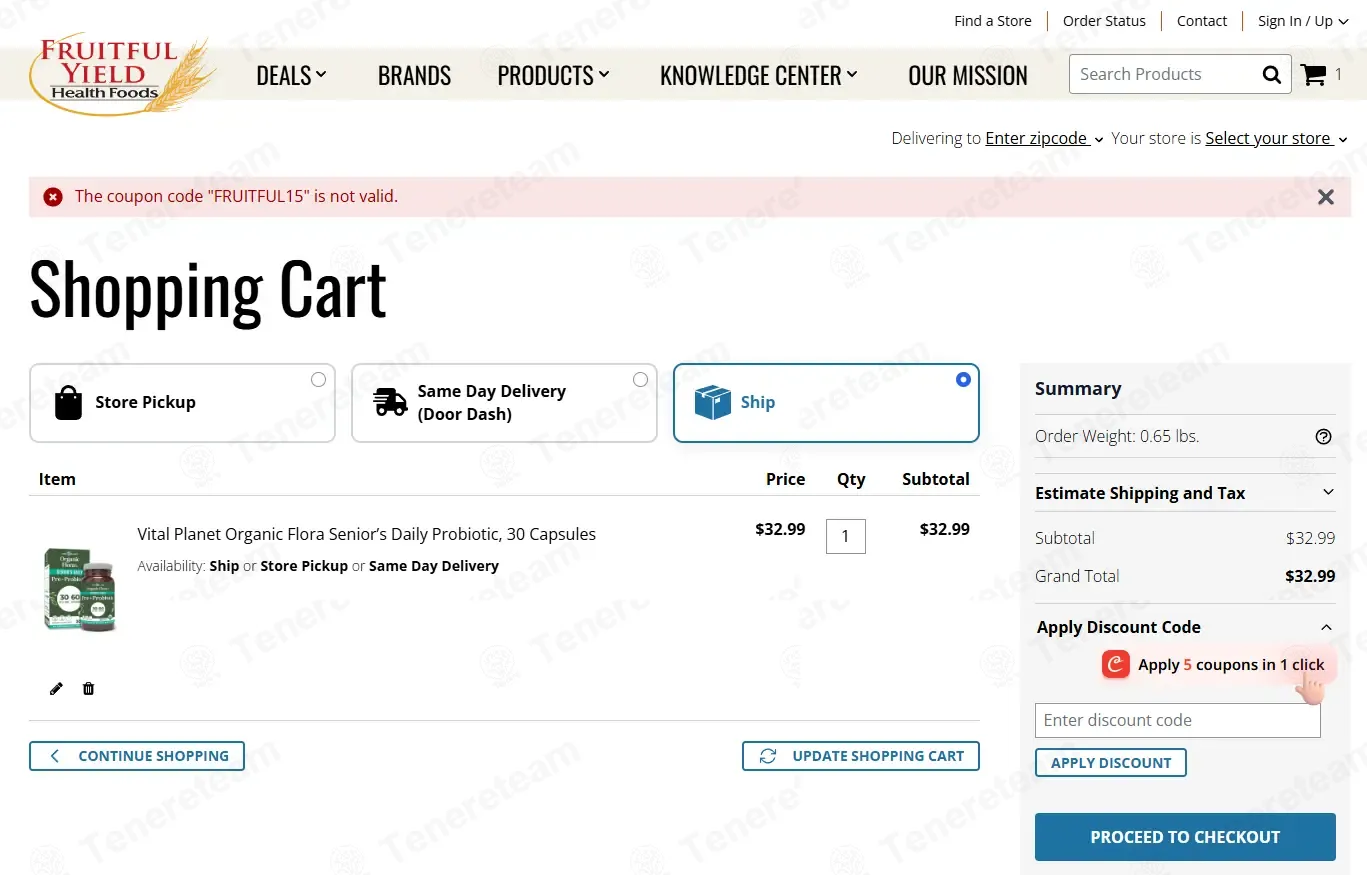The height and width of the screenshot is (875, 1367).
Task: Click the Store Pickup bag icon
Action: (x=68, y=402)
